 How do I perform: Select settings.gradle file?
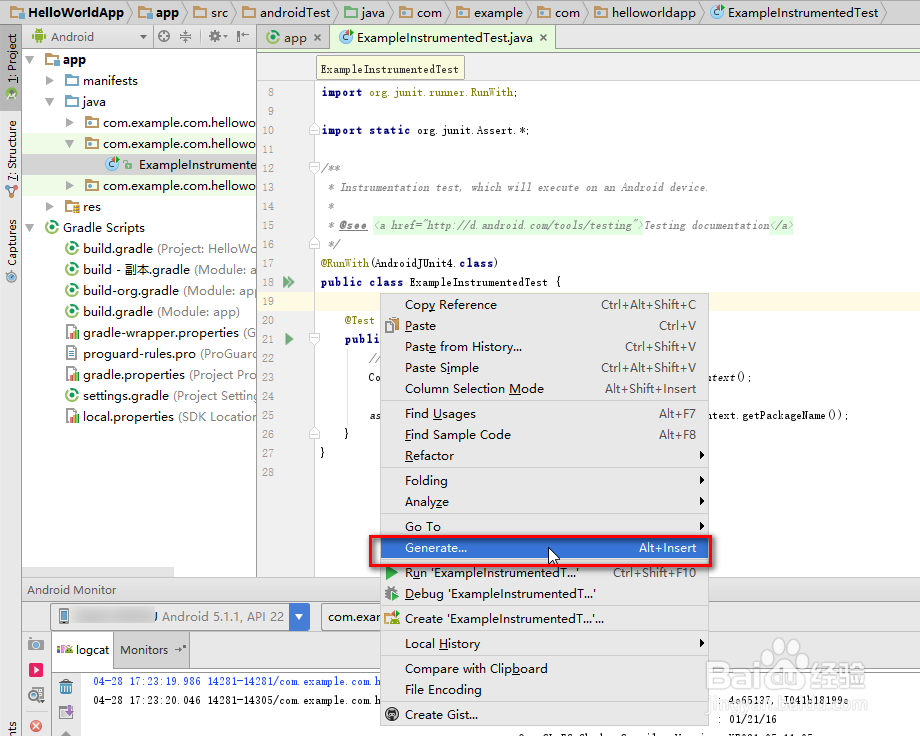pos(160,396)
